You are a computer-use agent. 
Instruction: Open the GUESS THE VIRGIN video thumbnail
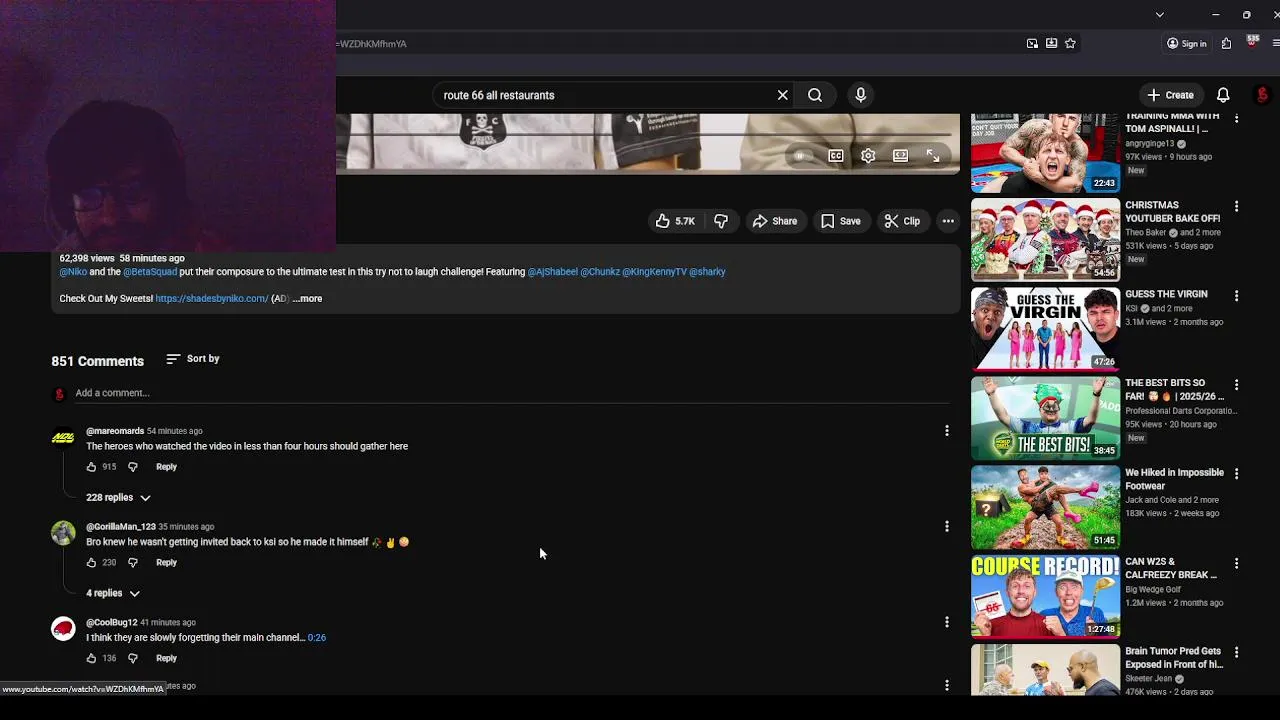[x=1045, y=329]
